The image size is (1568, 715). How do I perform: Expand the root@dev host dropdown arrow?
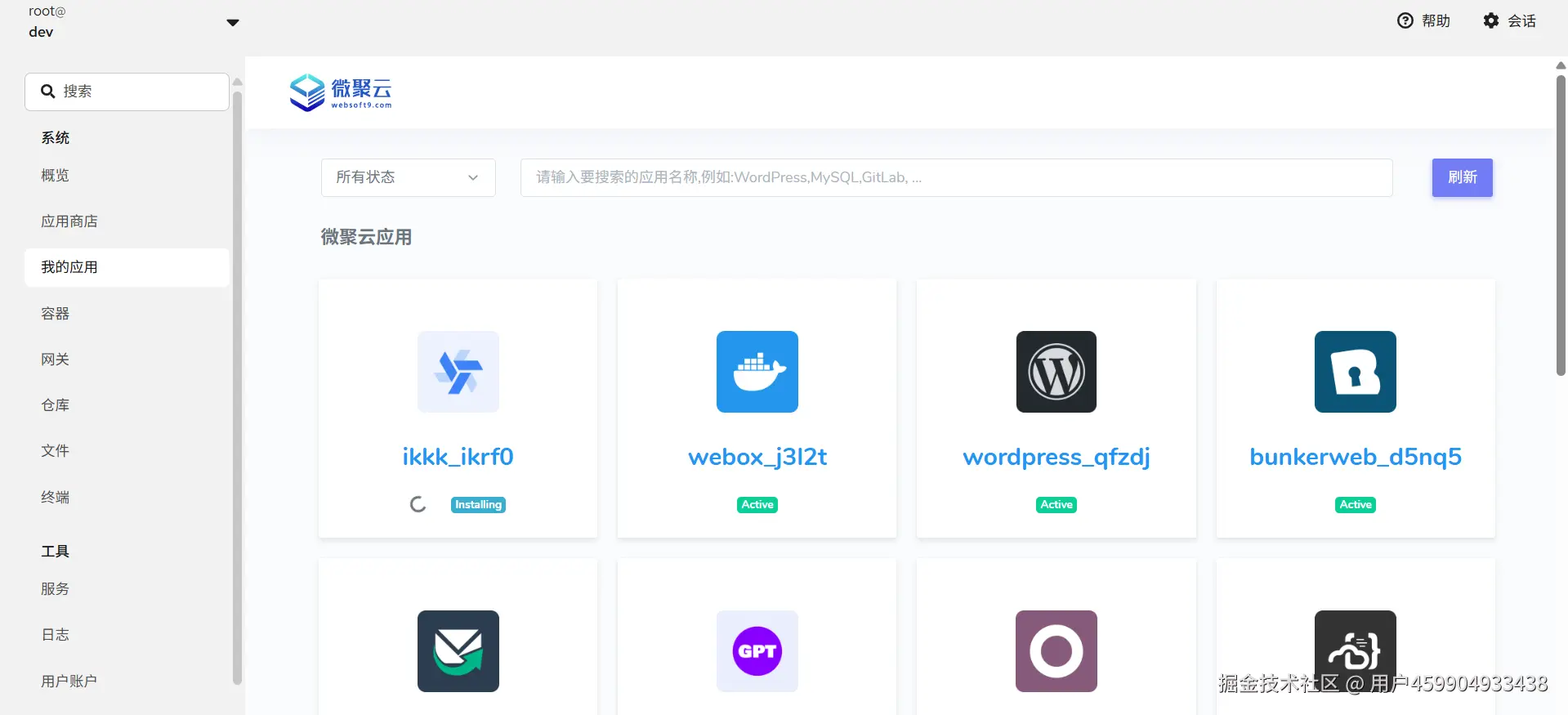pos(233,23)
